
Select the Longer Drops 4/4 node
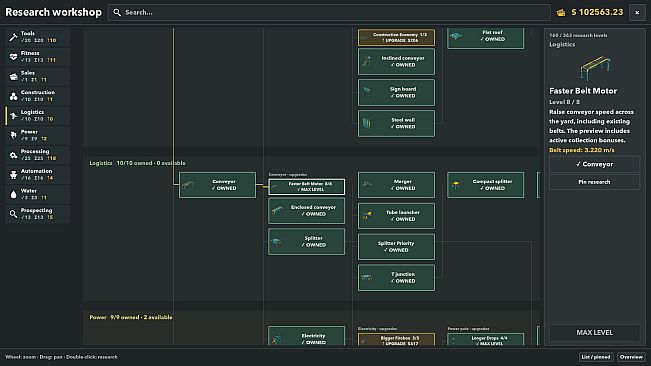coord(485,340)
